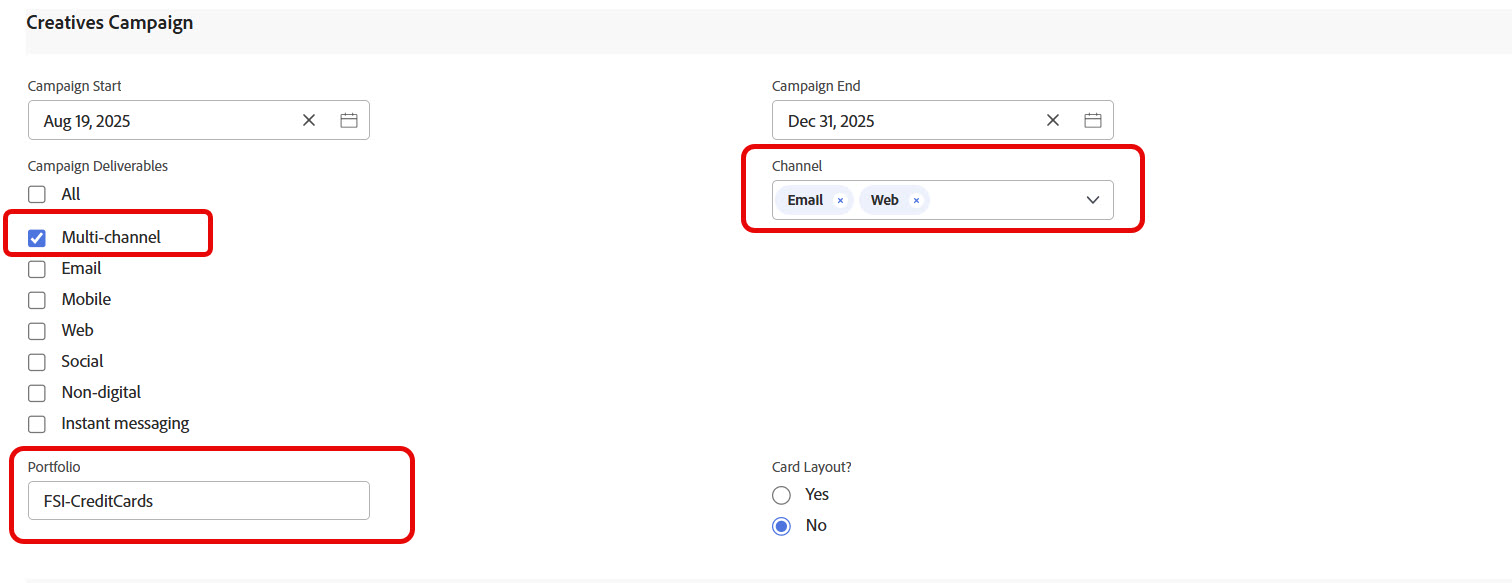Image resolution: width=1512 pixels, height=583 pixels.
Task: Click the Creatives Campaign section heading
Action: pyautogui.click(x=110, y=22)
